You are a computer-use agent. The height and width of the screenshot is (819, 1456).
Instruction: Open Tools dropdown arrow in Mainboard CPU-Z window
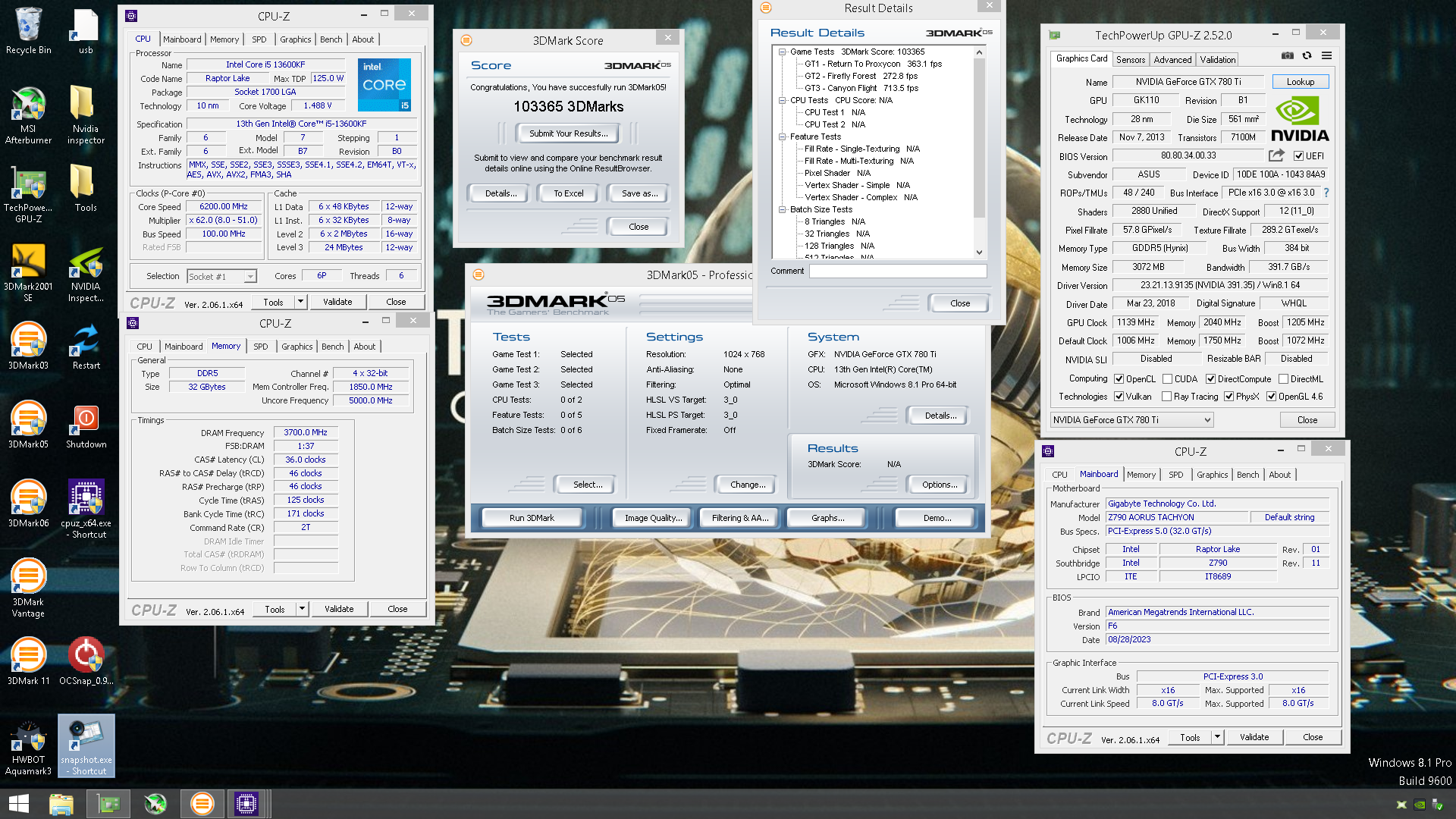[1217, 737]
